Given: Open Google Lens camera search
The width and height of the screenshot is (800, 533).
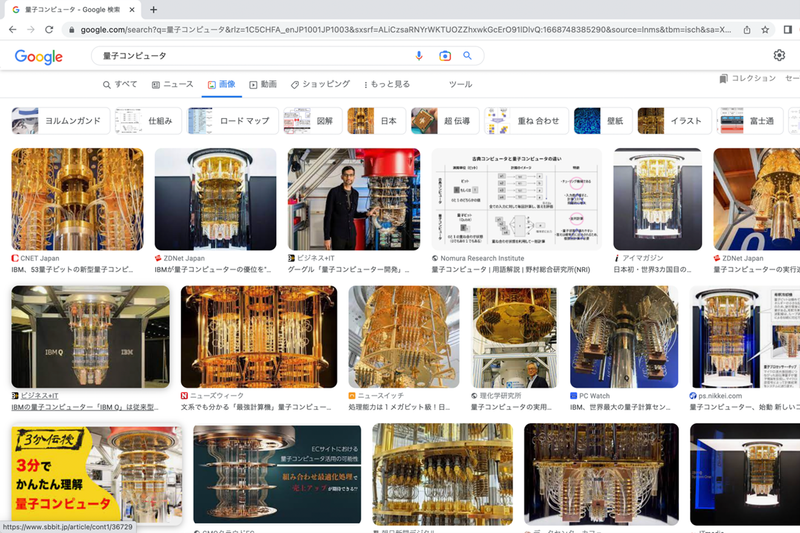Looking at the screenshot, I should pos(445,56).
